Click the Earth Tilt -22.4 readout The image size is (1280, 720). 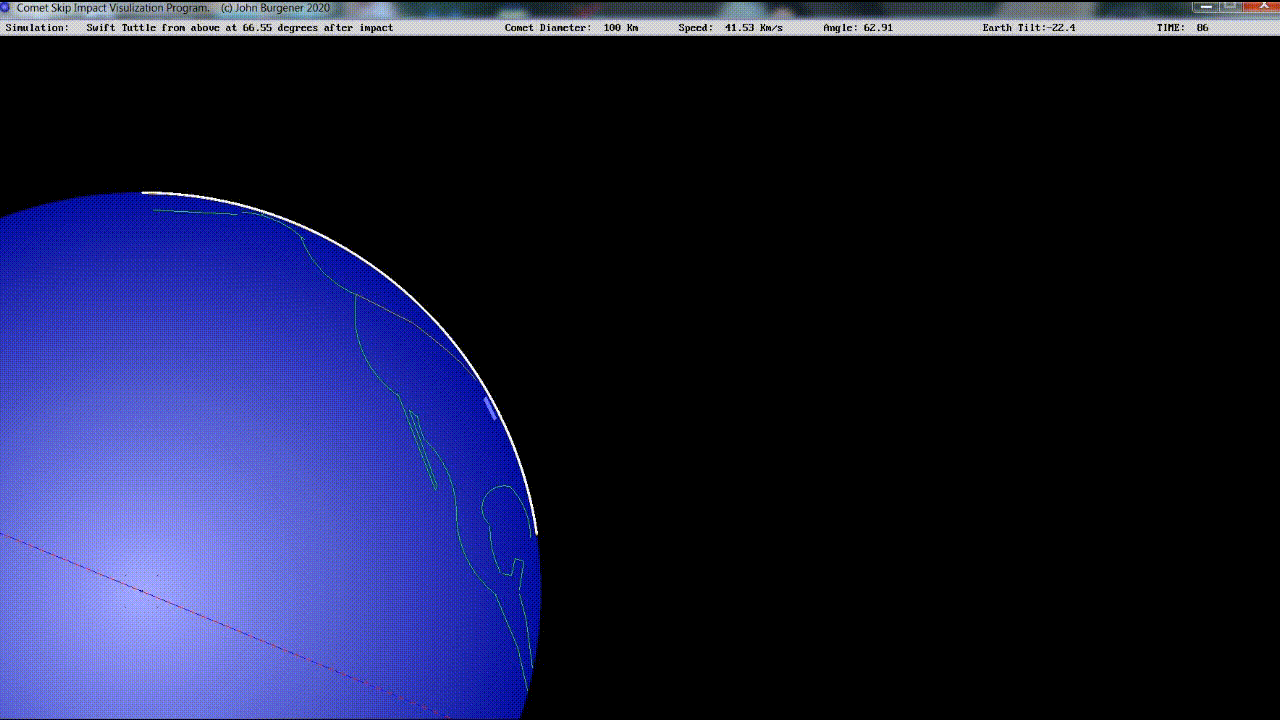pyautogui.click(x=1028, y=28)
